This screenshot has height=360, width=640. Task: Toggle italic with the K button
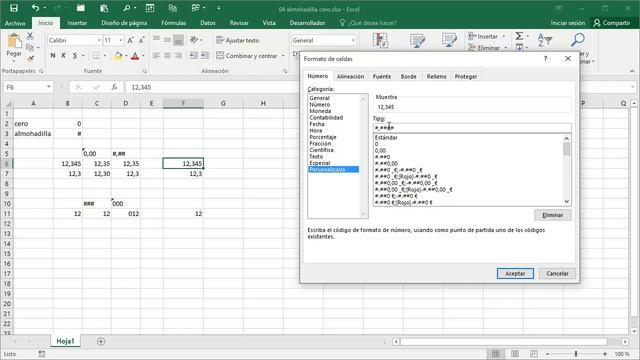pyautogui.click(x=64, y=56)
